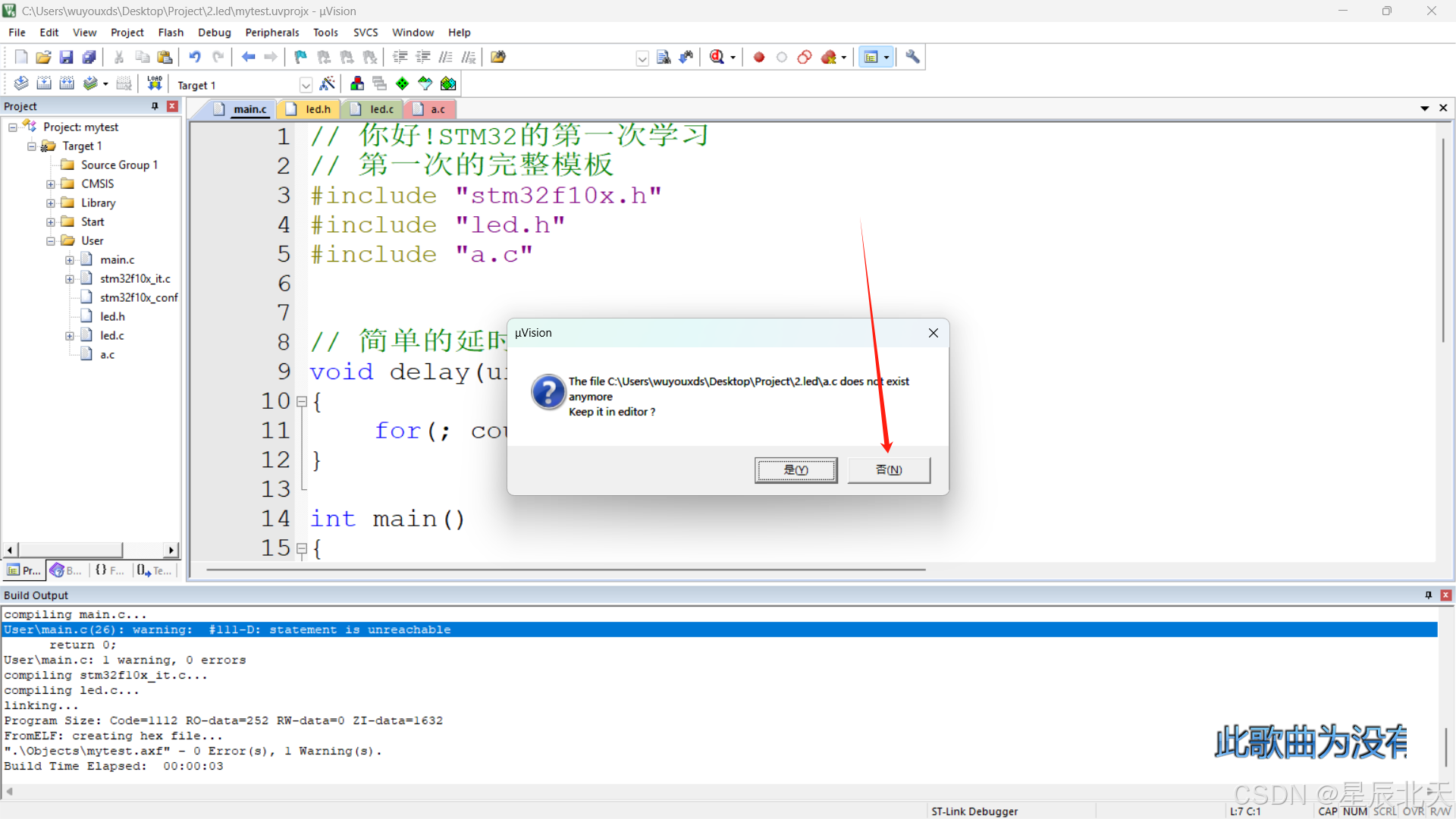The width and height of the screenshot is (1456, 819).
Task: Click the Rebuild all target files icon
Action: pyautogui.click(x=67, y=83)
